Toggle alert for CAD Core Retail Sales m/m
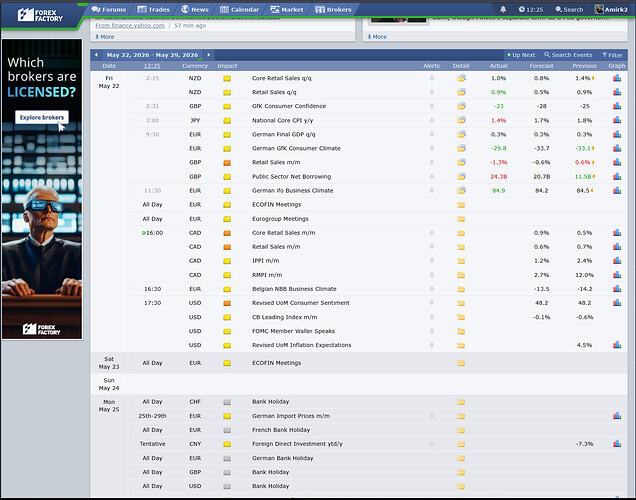 point(432,233)
